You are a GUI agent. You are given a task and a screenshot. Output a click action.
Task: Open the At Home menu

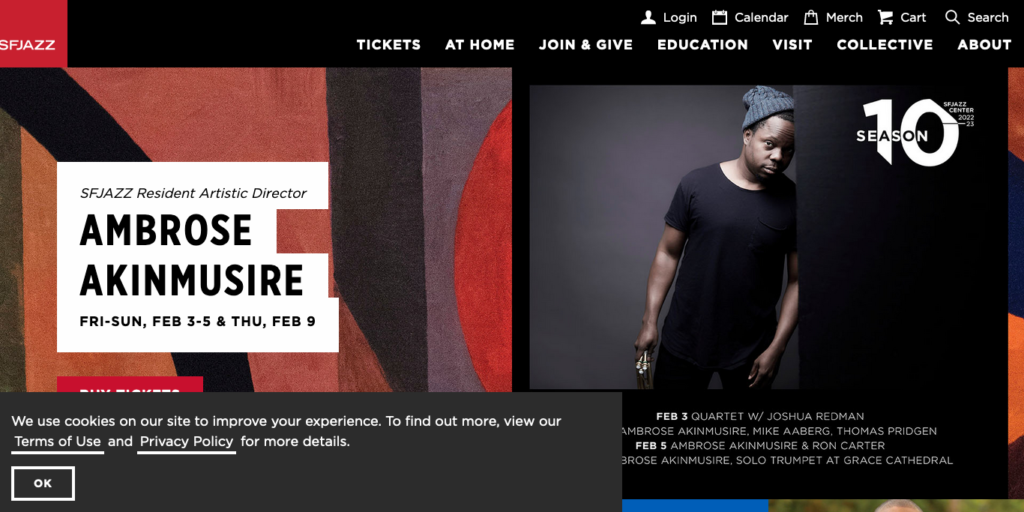coord(479,45)
